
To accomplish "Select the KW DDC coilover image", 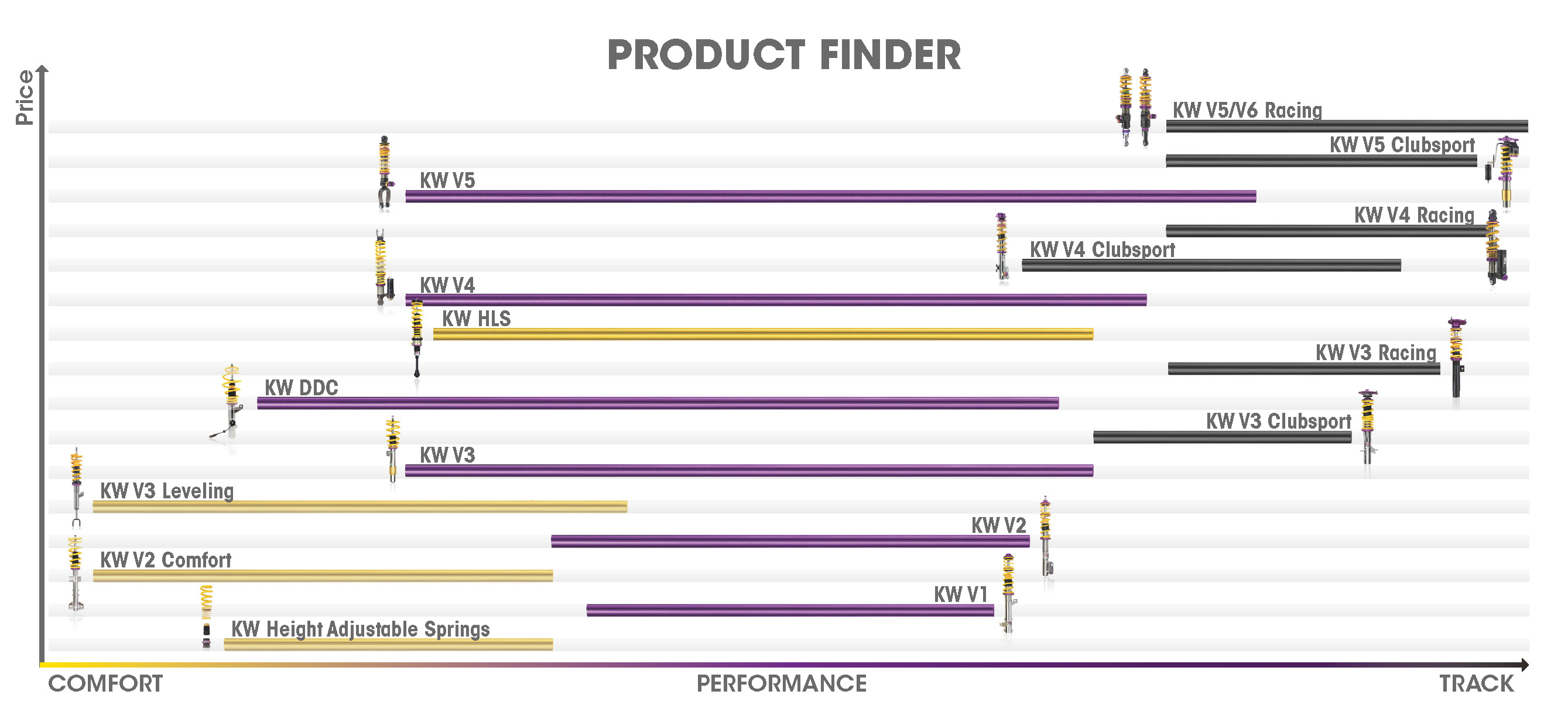I will pos(228,402).
